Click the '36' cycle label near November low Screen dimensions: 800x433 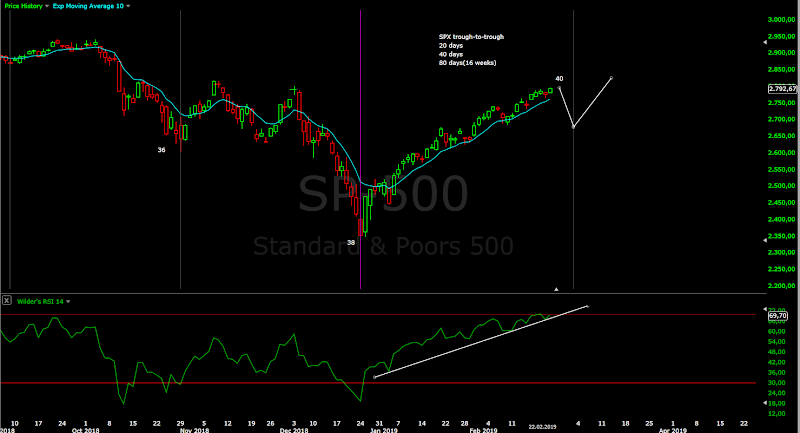[161, 150]
